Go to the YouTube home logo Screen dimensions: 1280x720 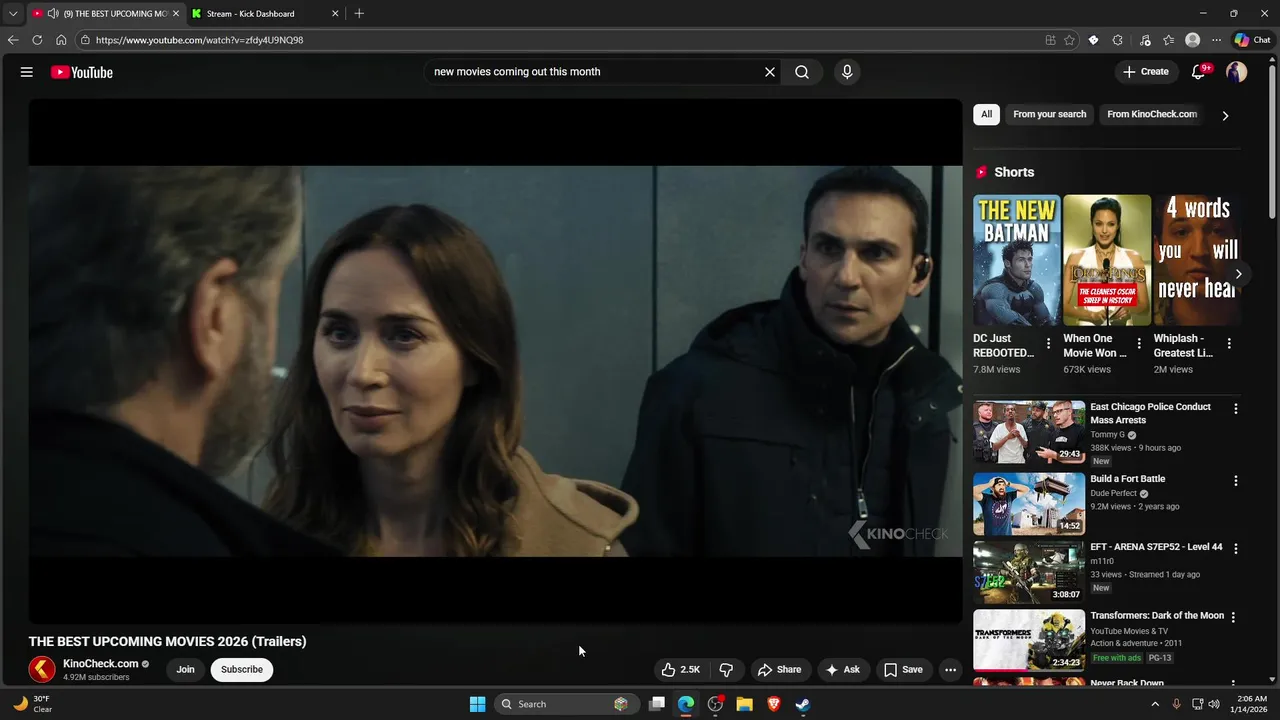coord(82,72)
